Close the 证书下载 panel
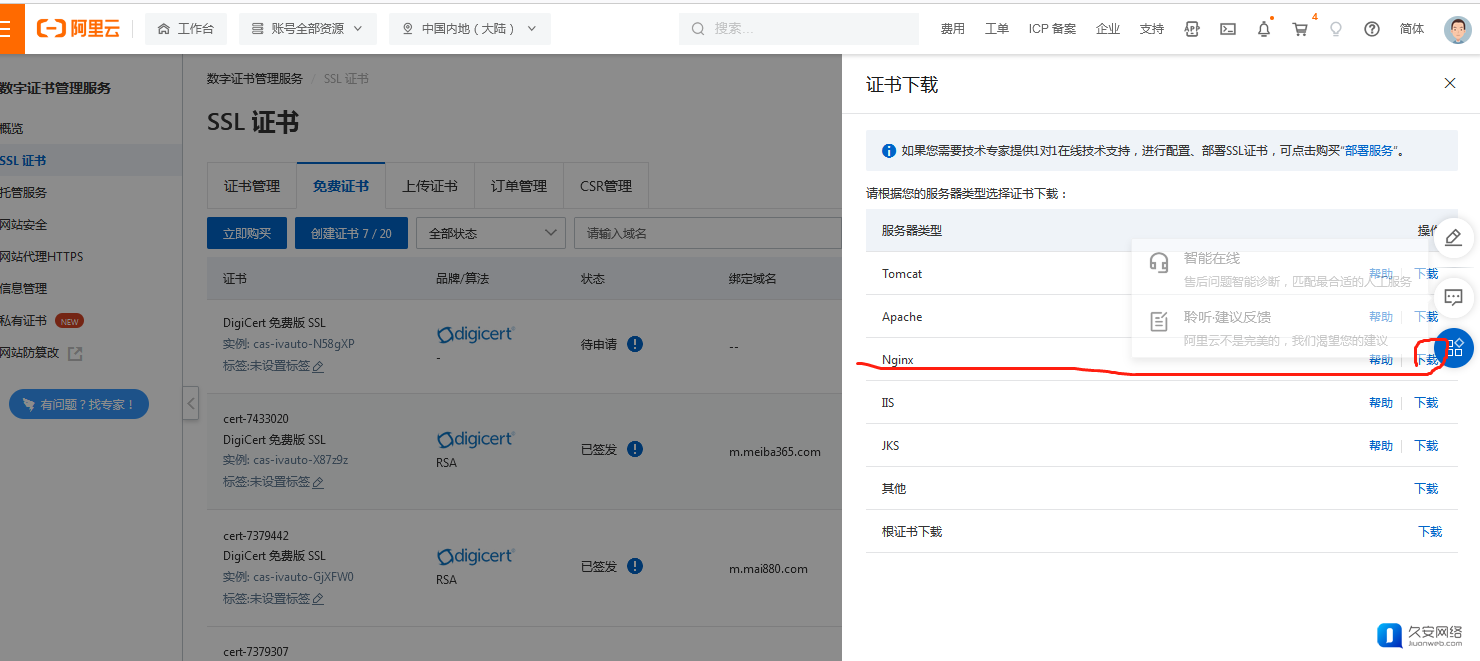The width and height of the screenshot is (1480, 661). click(1450, 83)
